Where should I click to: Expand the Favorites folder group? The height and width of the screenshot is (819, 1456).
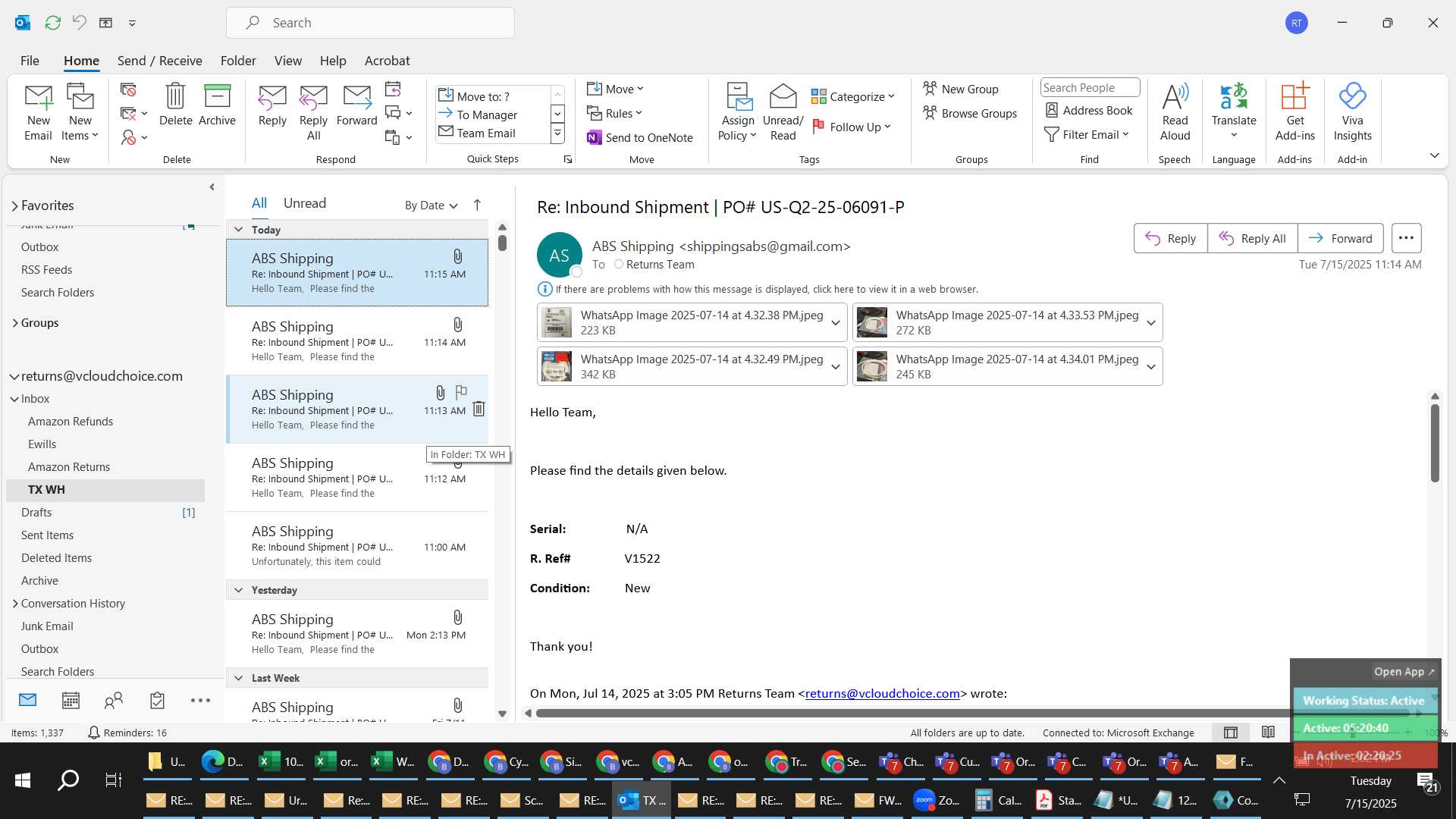[x=14, y=206]
